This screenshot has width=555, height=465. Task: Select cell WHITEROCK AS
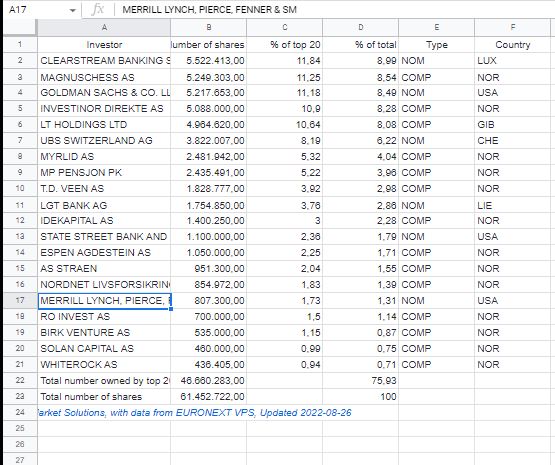[104, 364]
